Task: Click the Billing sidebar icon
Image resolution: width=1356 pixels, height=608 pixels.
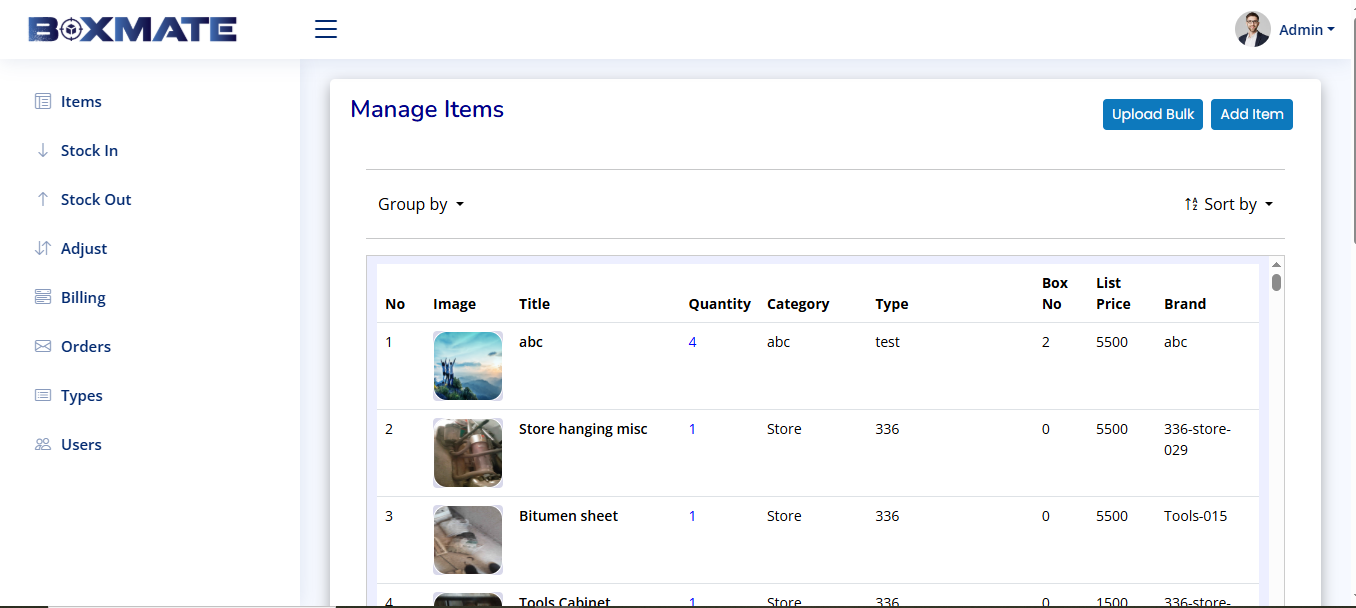Action: pyautogui.click(x=42, y=297)
